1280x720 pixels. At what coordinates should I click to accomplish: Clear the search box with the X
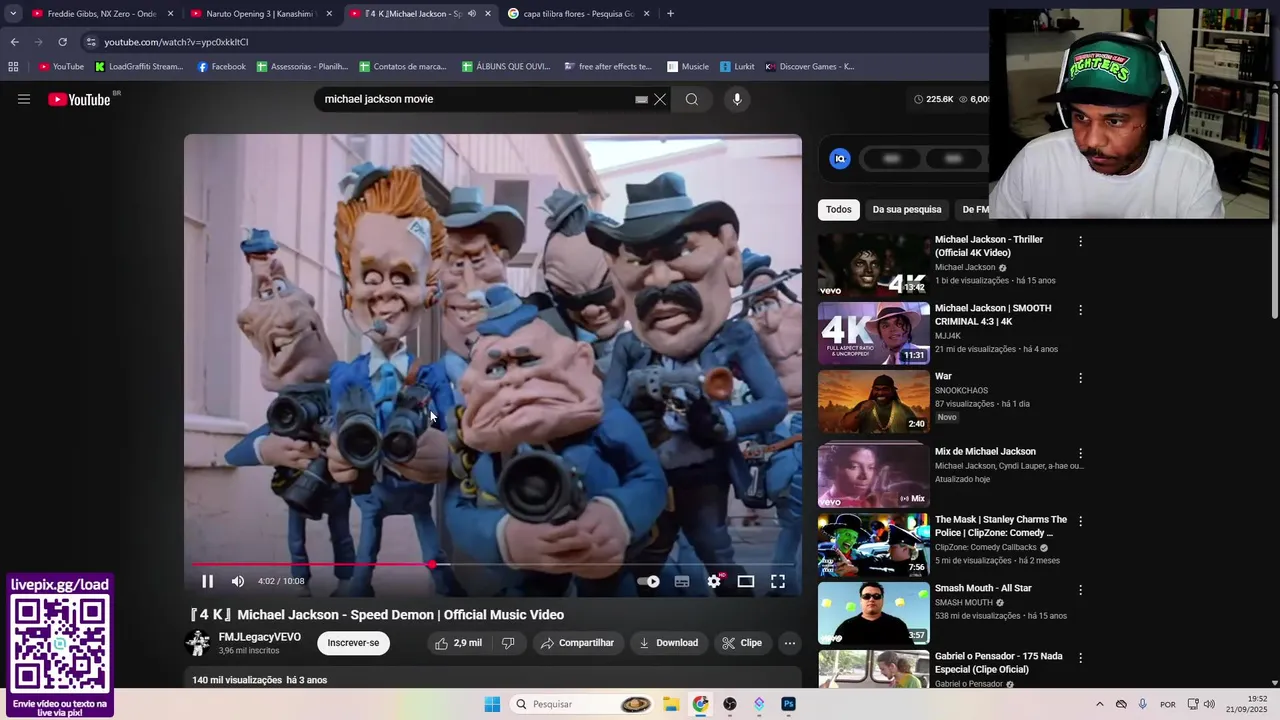pos(660,99)
